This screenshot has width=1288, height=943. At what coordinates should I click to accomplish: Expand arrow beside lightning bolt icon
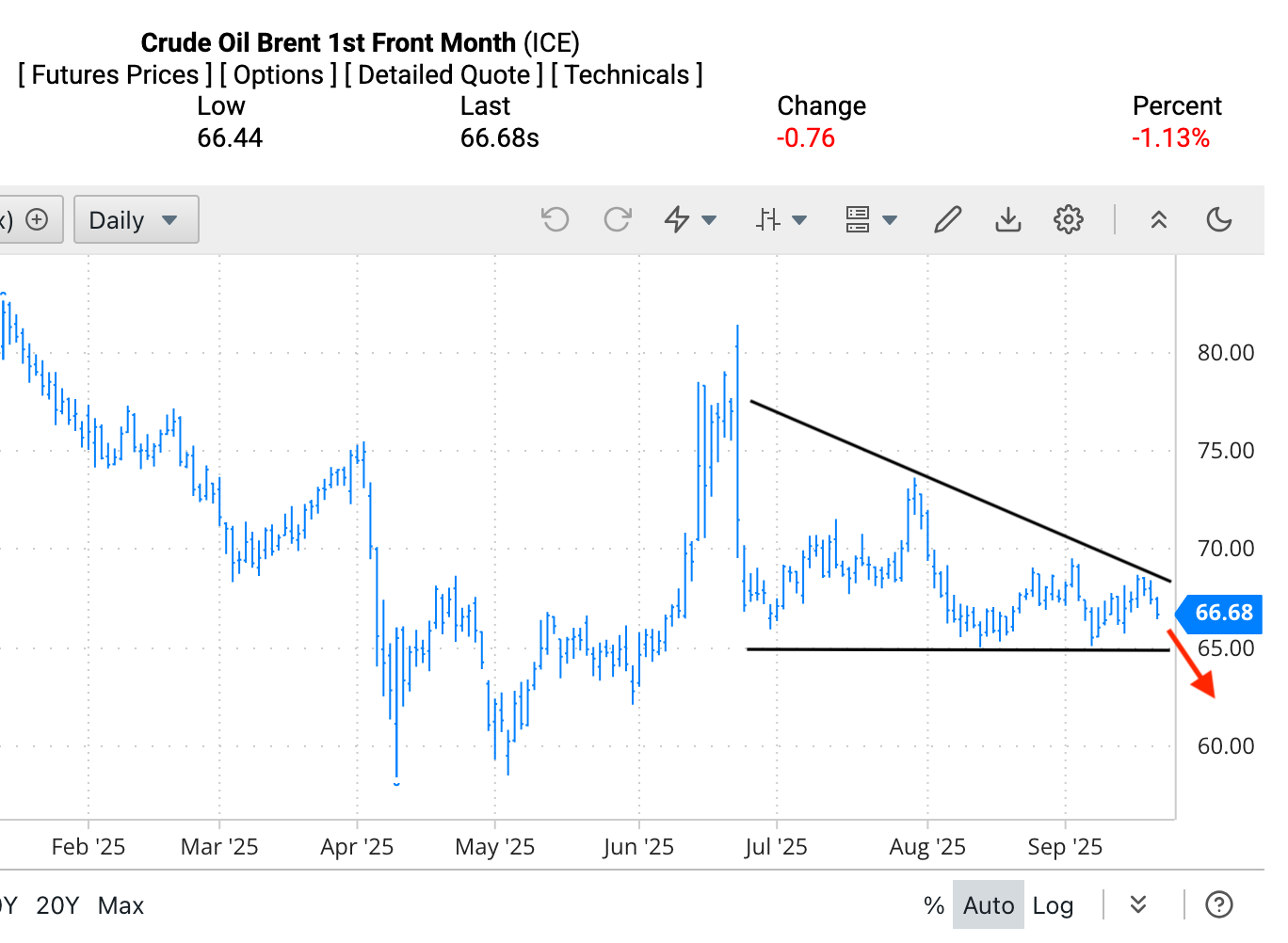point(709,220)
